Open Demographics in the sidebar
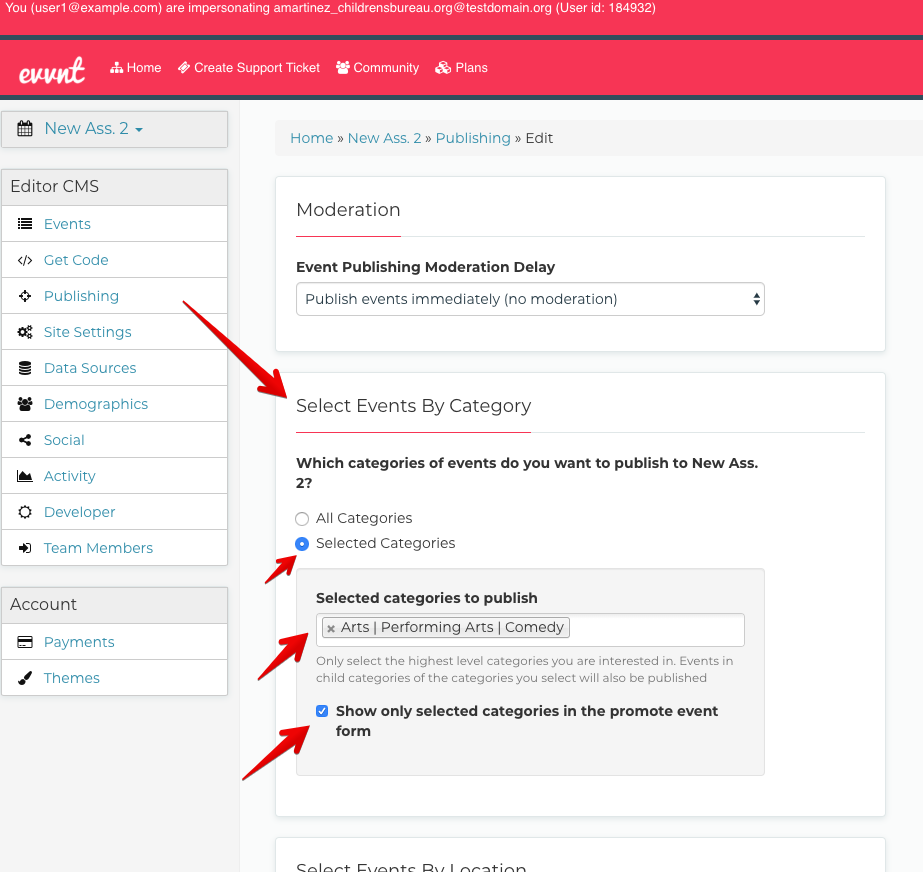 96,404
